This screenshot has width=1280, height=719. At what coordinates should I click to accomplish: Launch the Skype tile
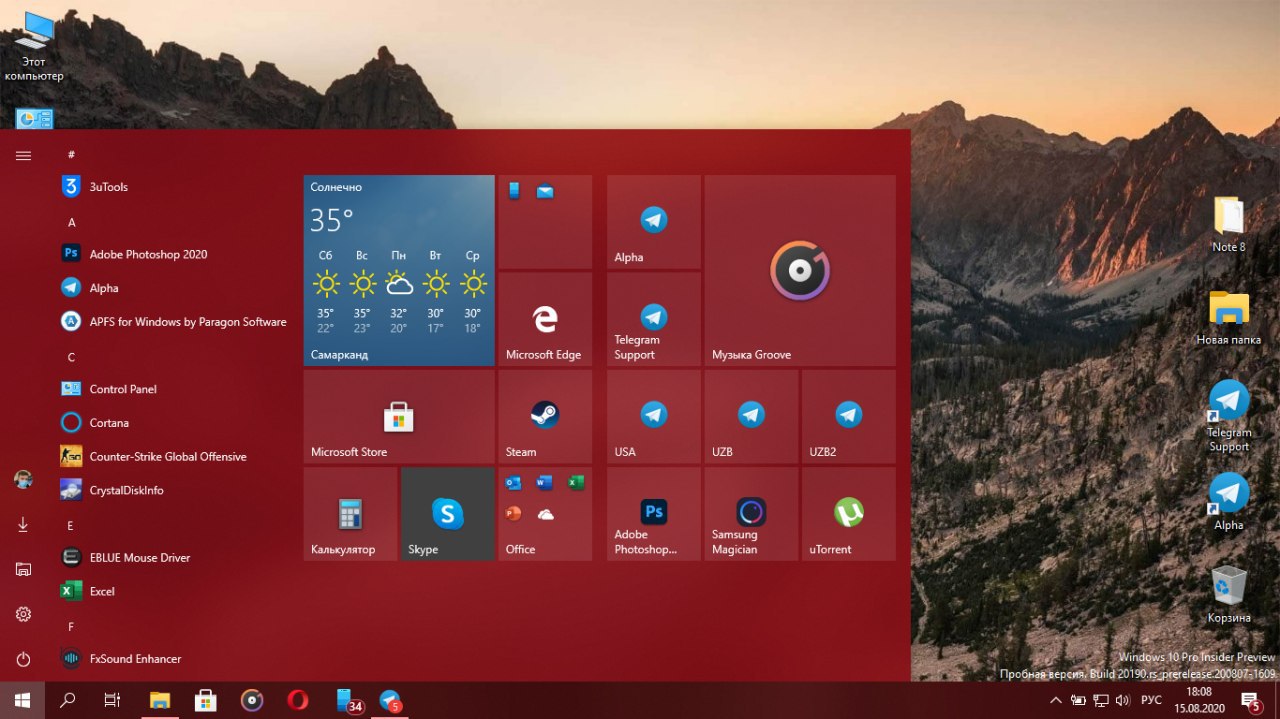(448, 514)
